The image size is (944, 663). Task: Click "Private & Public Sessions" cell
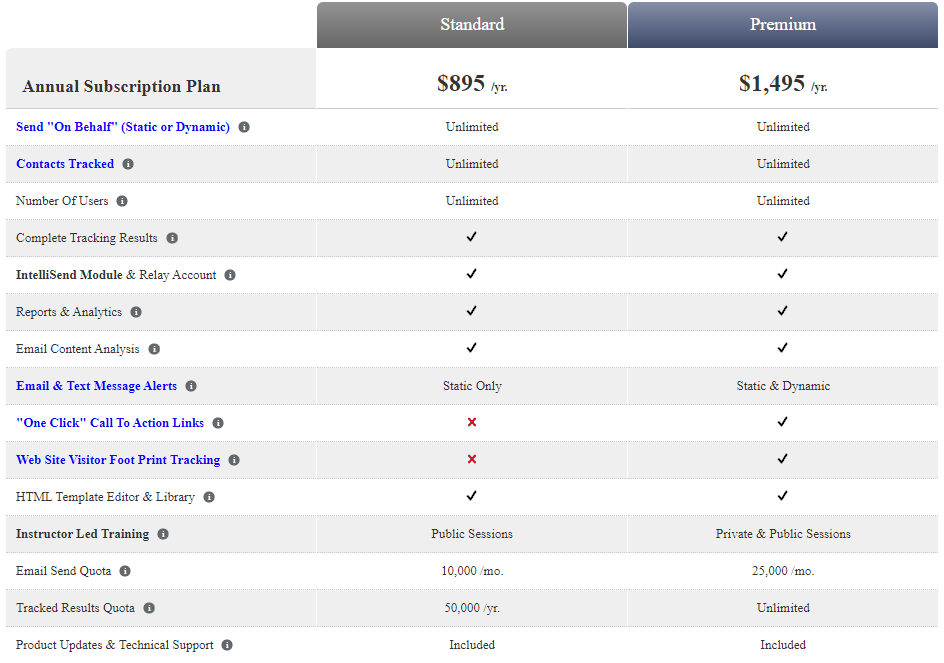[x=783, y=534]
